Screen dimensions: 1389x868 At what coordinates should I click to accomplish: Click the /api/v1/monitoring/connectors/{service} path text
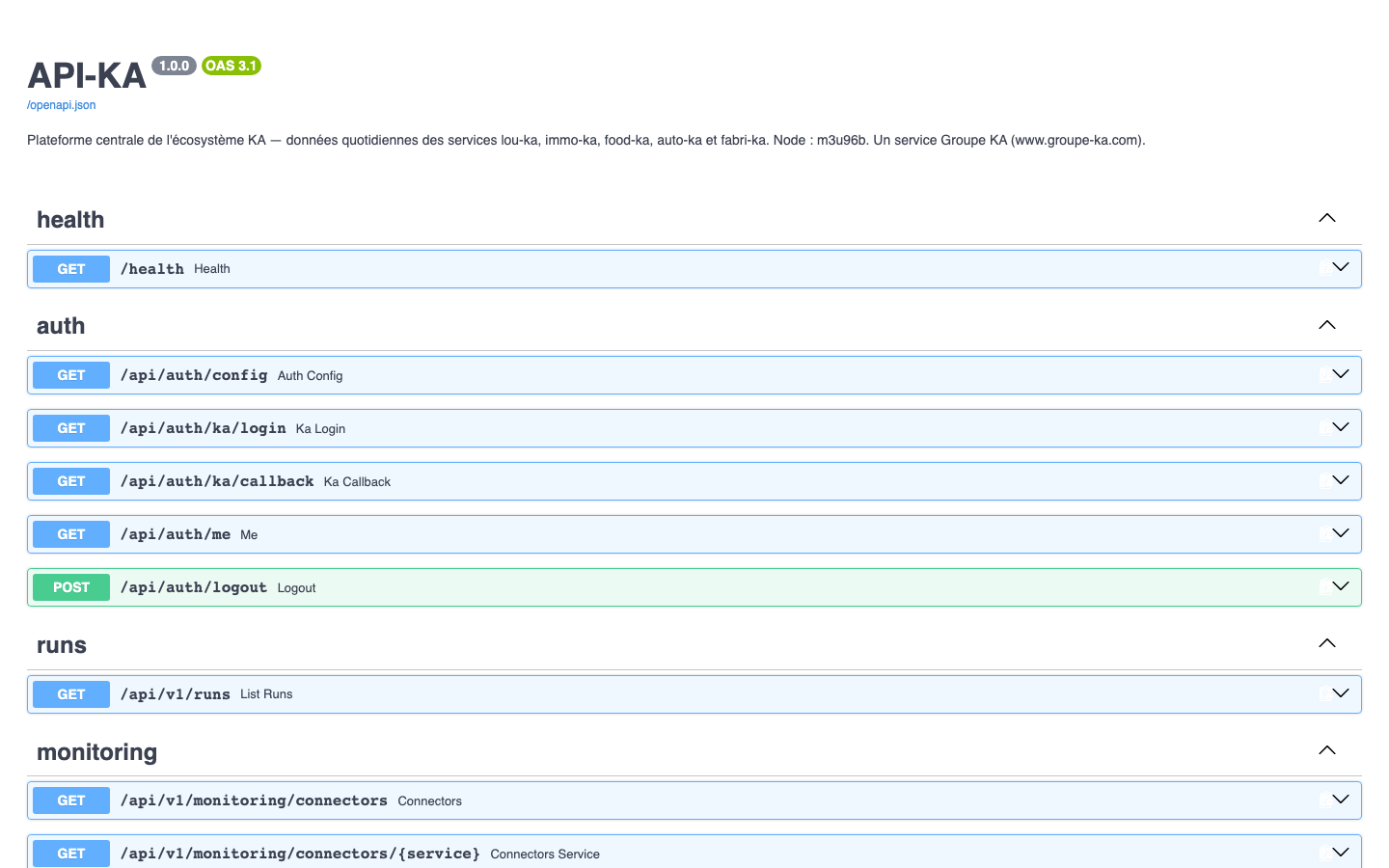300,854
